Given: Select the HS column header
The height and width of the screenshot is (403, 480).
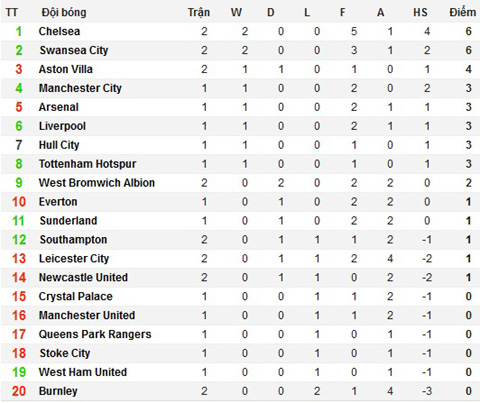Looking at the screenshot, I should click(420, 12).
